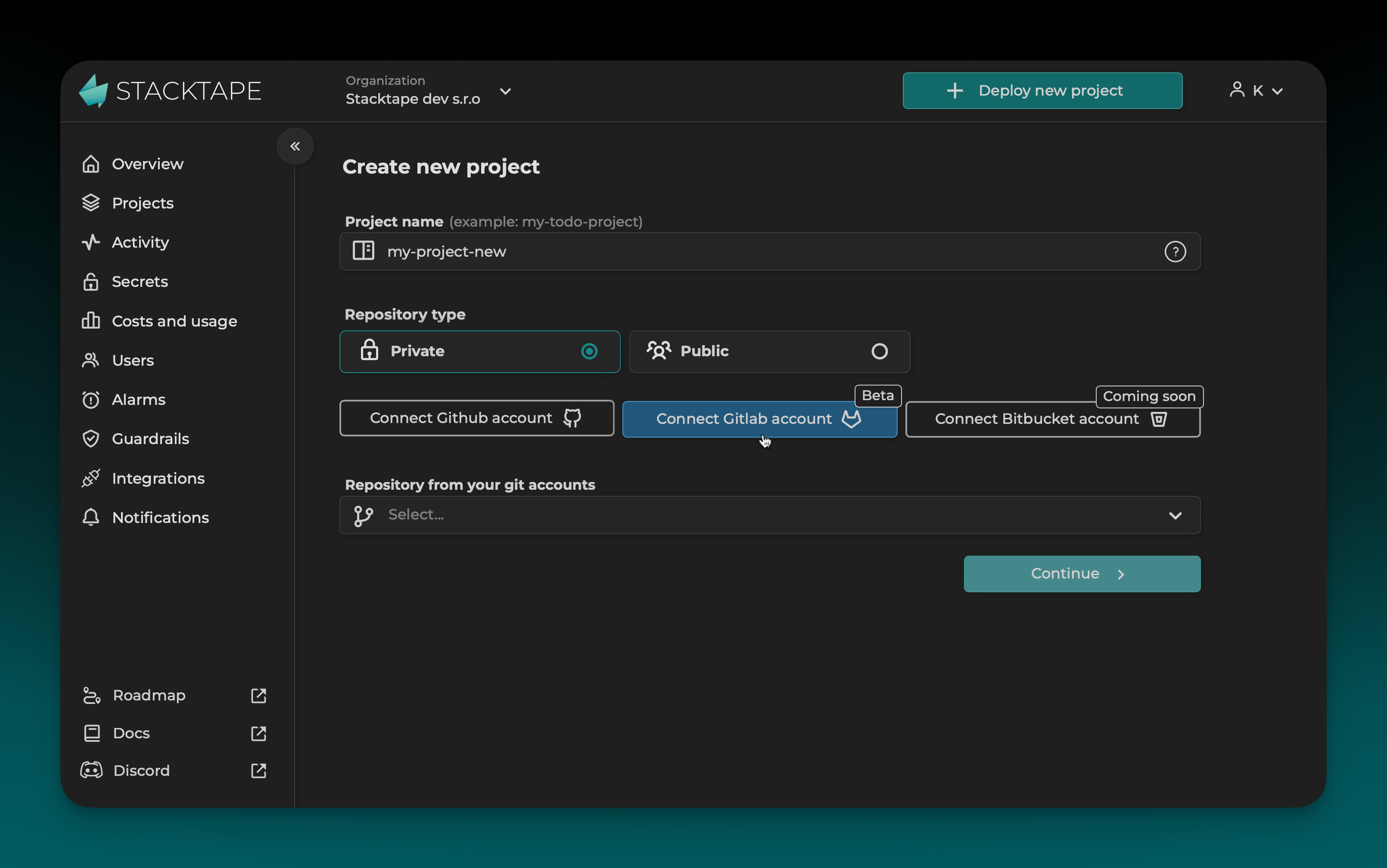Click the Create new project heading
The width and height of the screenshot is (1387, 868).
[441, 166]
